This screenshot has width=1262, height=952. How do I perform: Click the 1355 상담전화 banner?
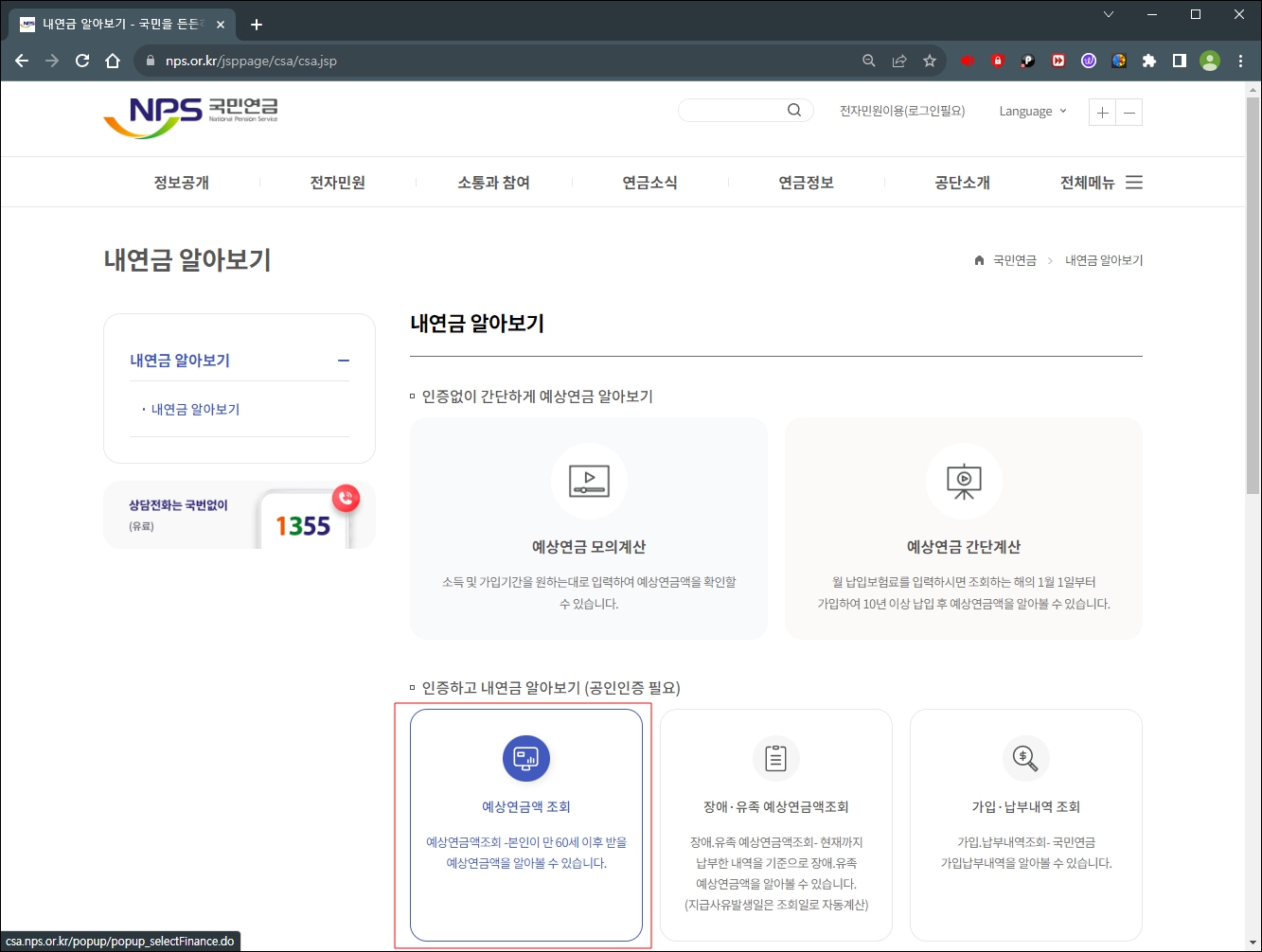240,515
